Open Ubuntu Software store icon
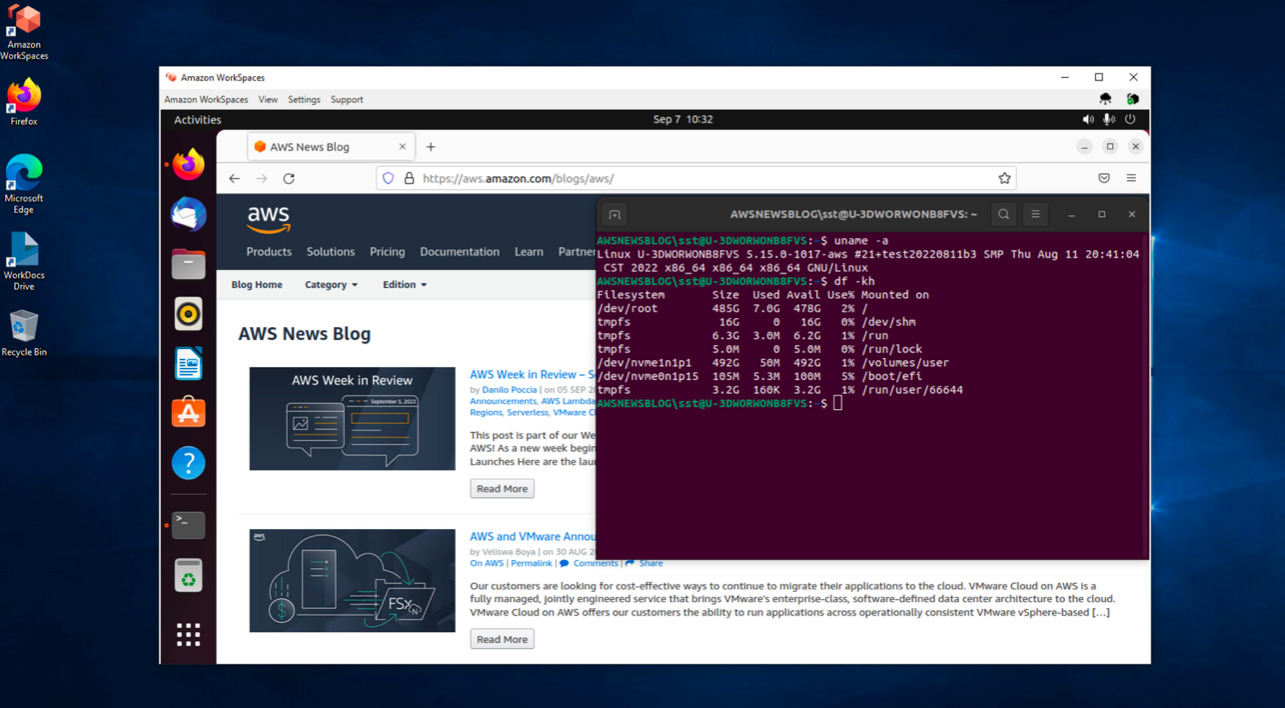 pos(188,413)
